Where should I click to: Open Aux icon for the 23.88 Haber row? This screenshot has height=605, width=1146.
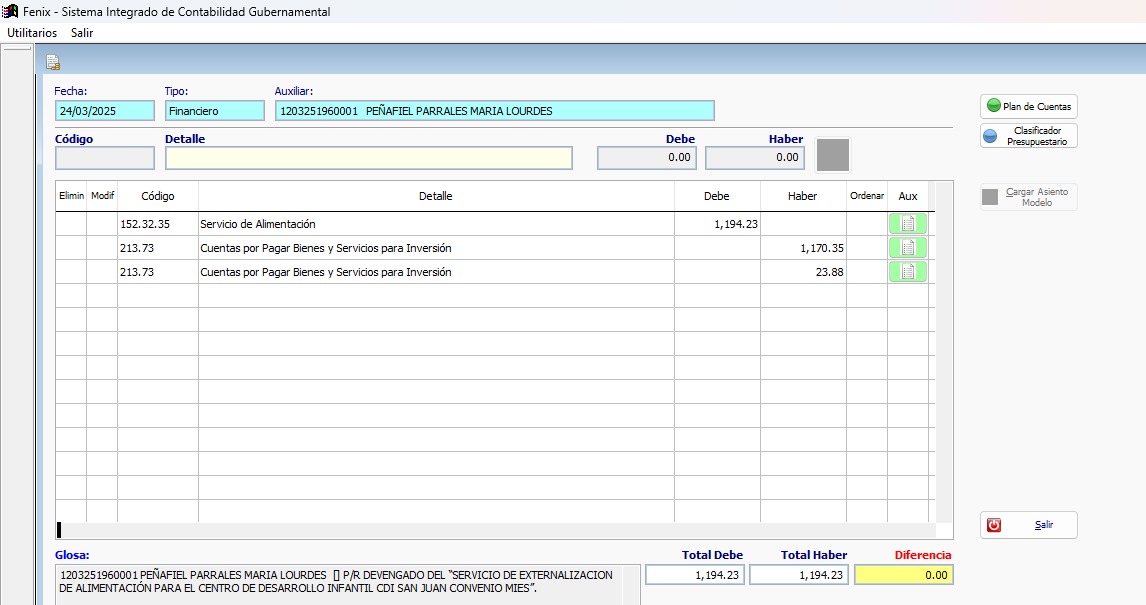907,272
